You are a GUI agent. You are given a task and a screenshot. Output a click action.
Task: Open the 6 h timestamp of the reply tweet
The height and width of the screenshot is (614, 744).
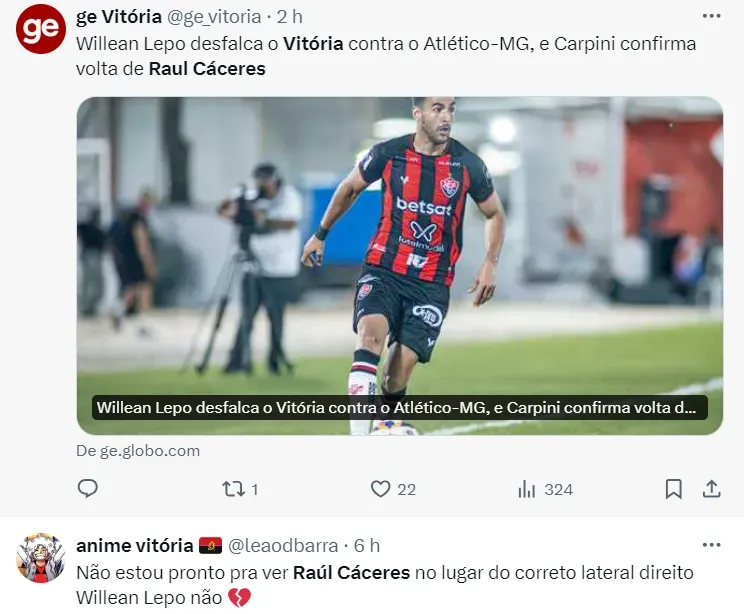367,546
